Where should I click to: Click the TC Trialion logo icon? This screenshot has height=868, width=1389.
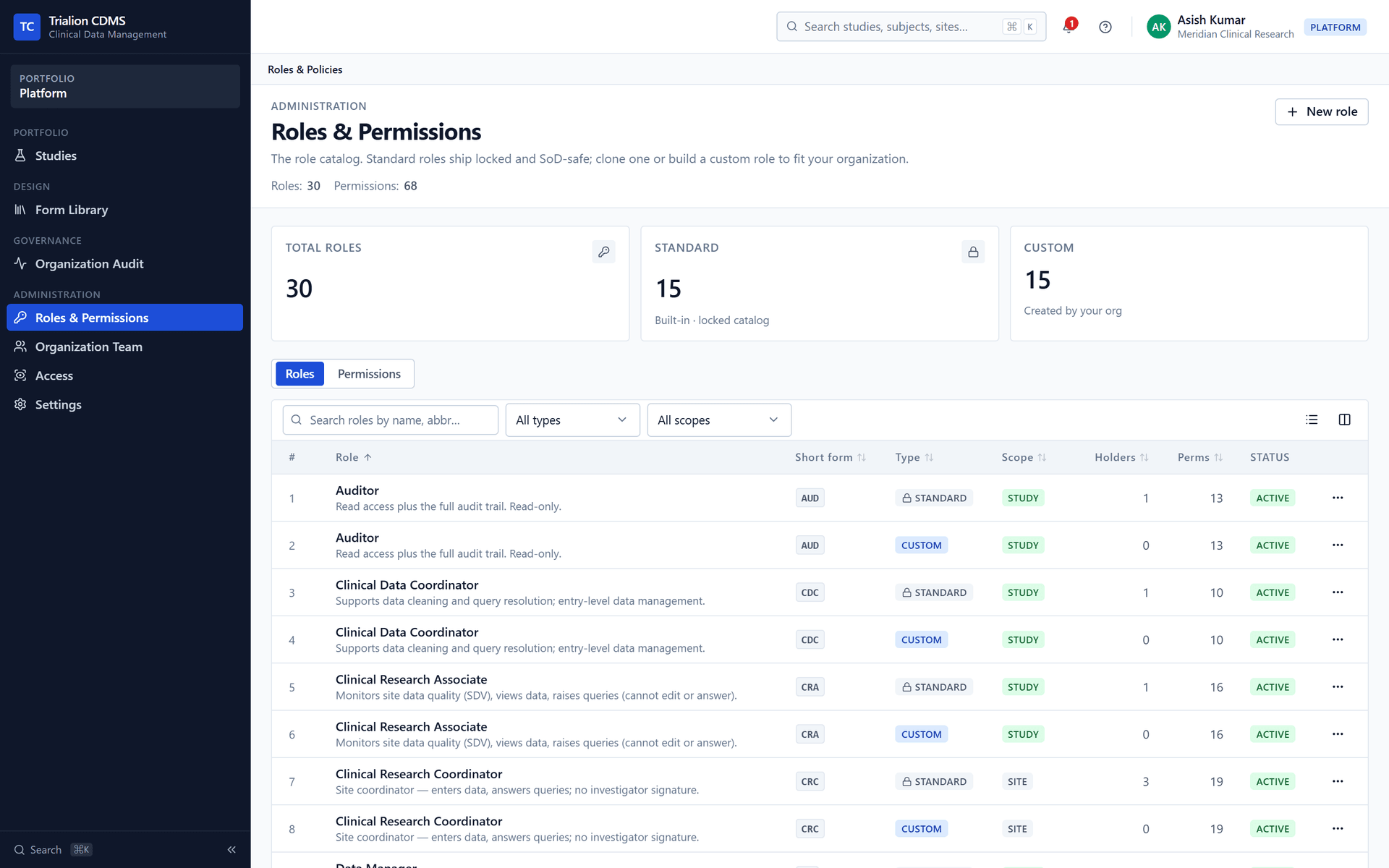(x=27, y=27)
